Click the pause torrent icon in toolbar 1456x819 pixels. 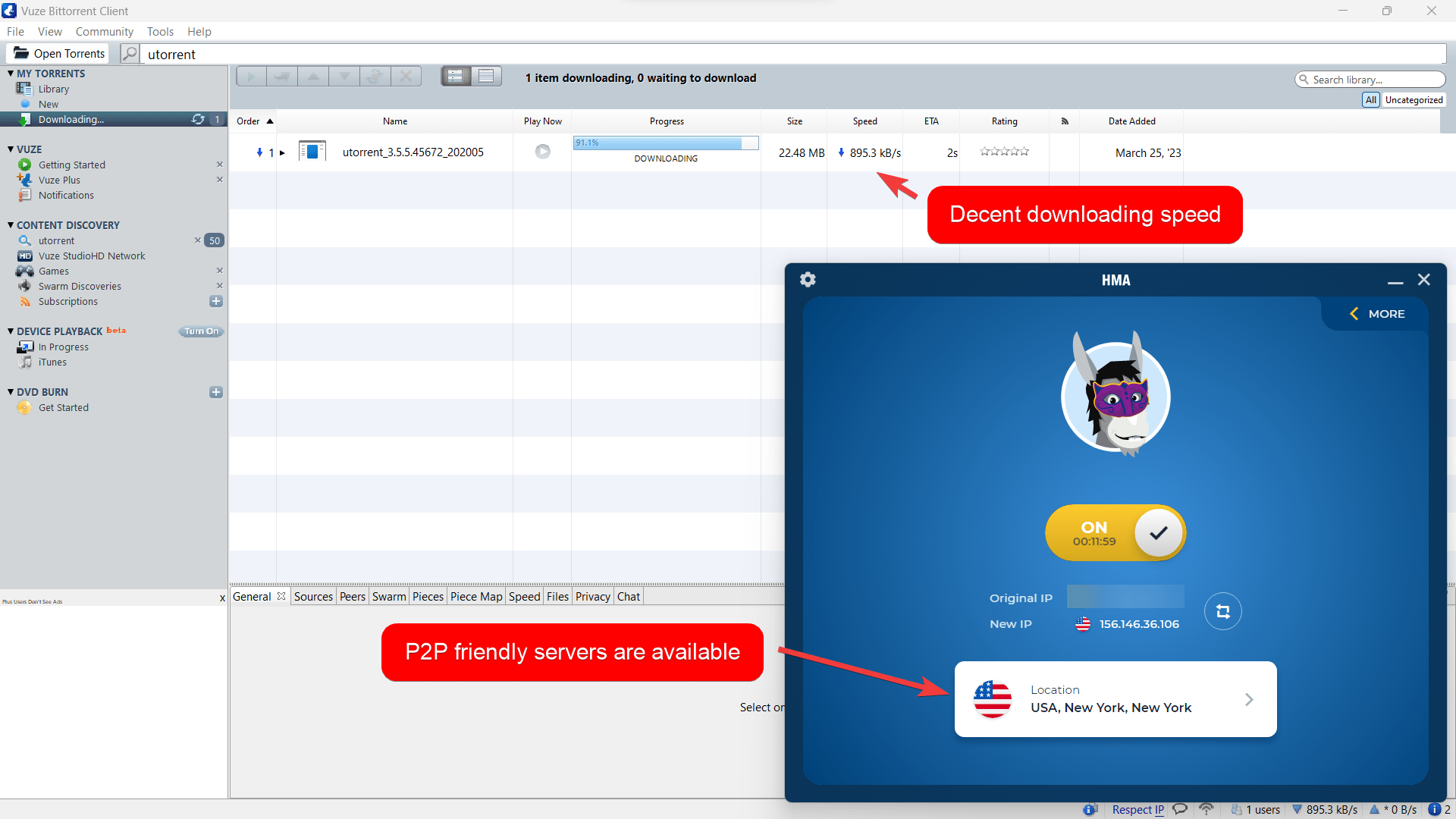point(283,78)
